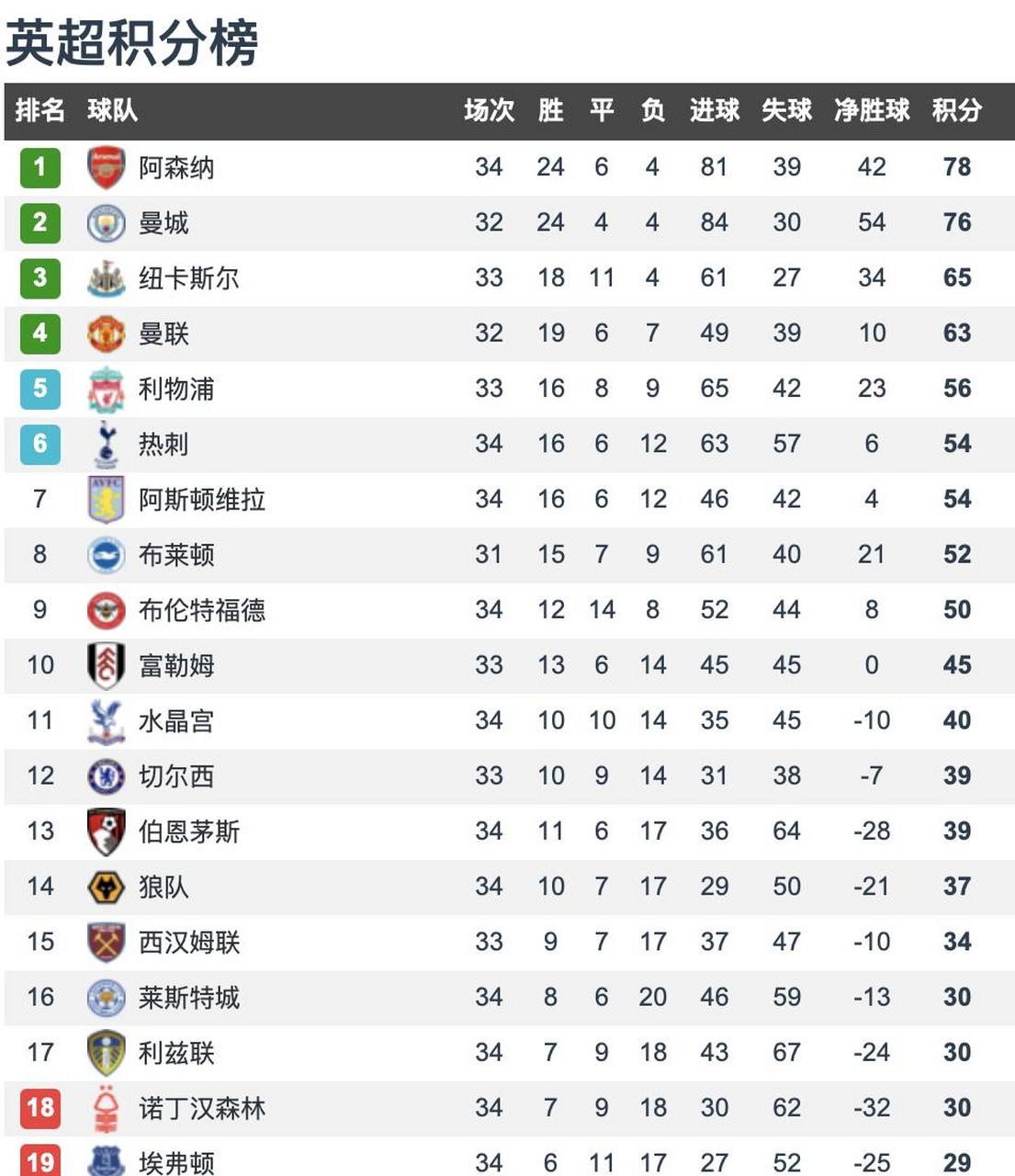Click the red rank 18 badge

tap(39, 1108)
